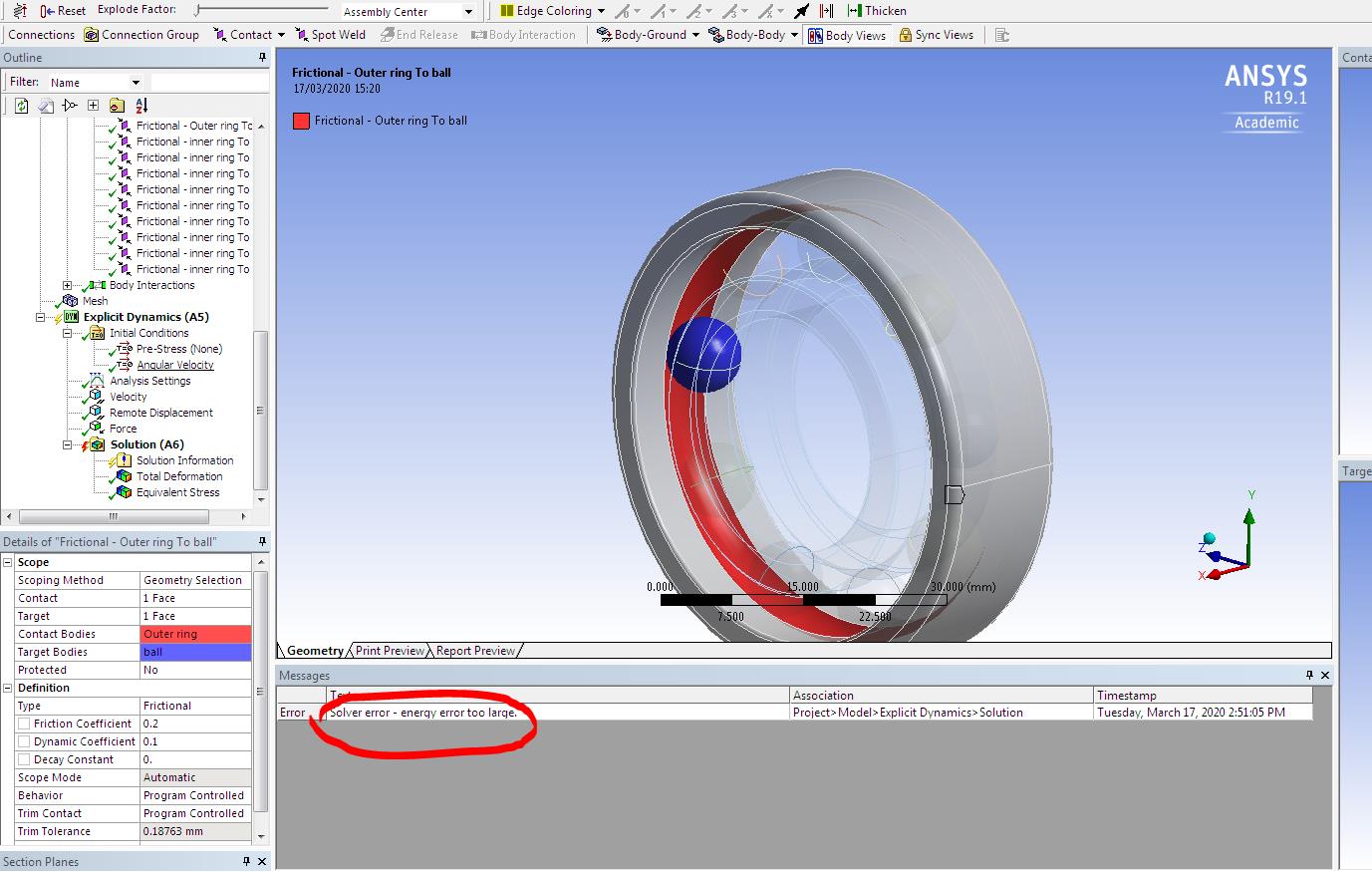This screenshot has height=872, width=1372.
Task: Select the Spot Weld tool
Action: (330, 34)
